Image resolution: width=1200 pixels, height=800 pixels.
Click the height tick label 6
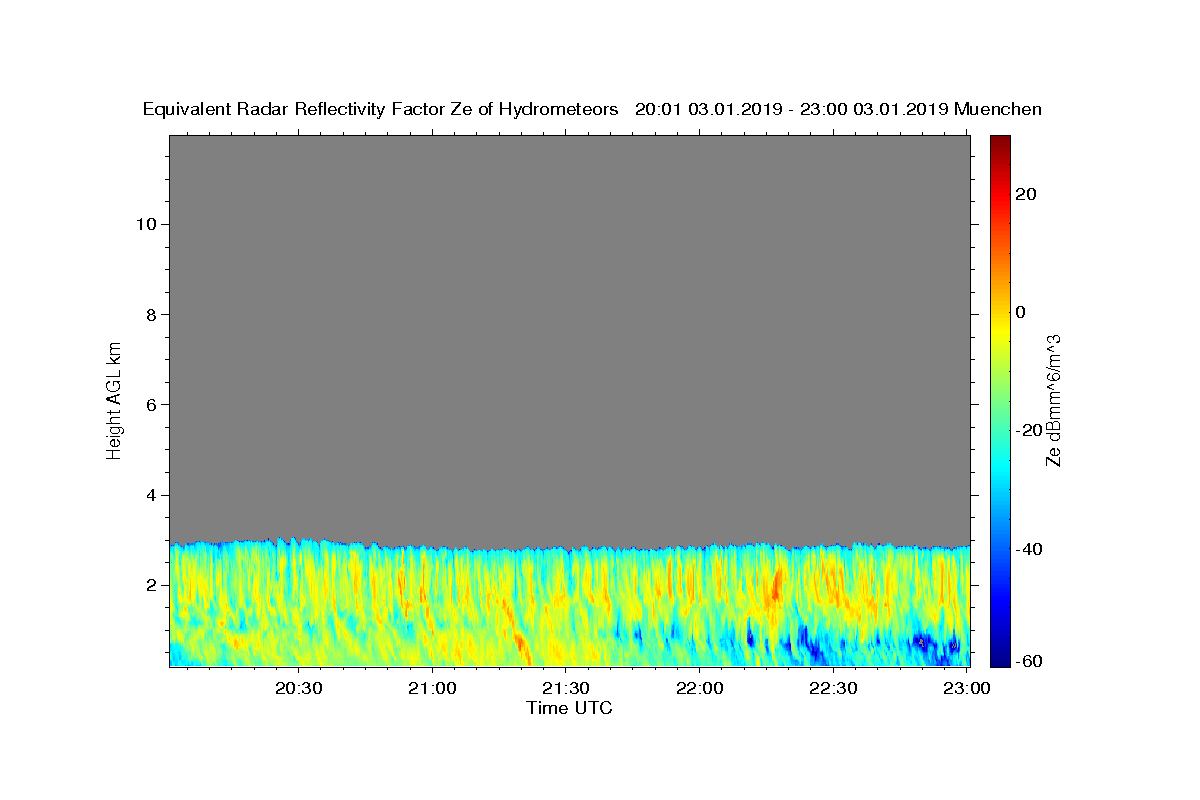click(x=151, y=405)
